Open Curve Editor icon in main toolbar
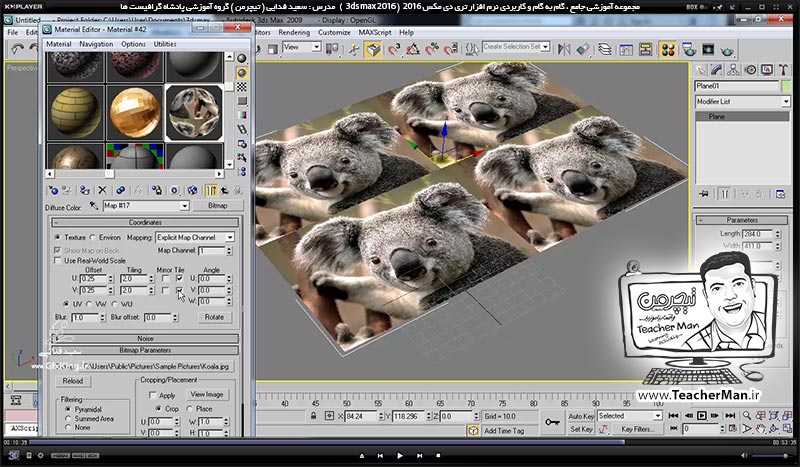The width and height of the screenshot is (800, 467). (x=626, y=50)
